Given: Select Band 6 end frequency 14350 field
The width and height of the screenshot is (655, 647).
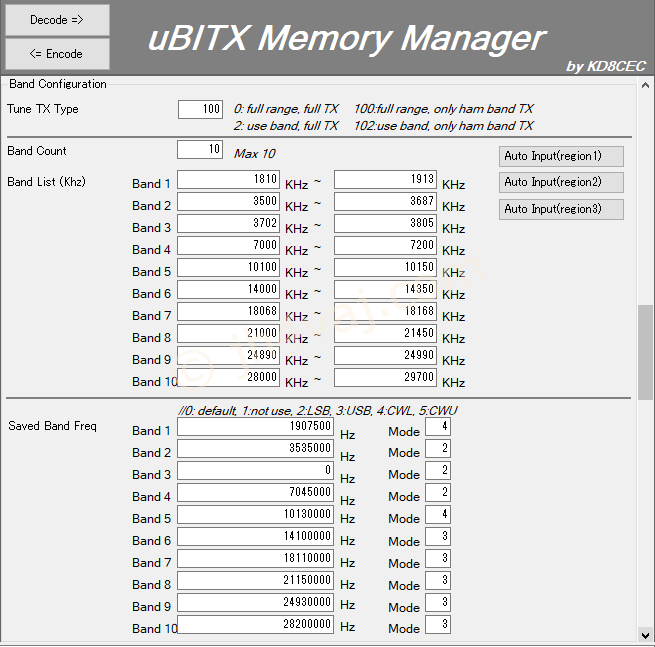Looking at the screenshot, I should pyautogui.click(x=386, y=289).
